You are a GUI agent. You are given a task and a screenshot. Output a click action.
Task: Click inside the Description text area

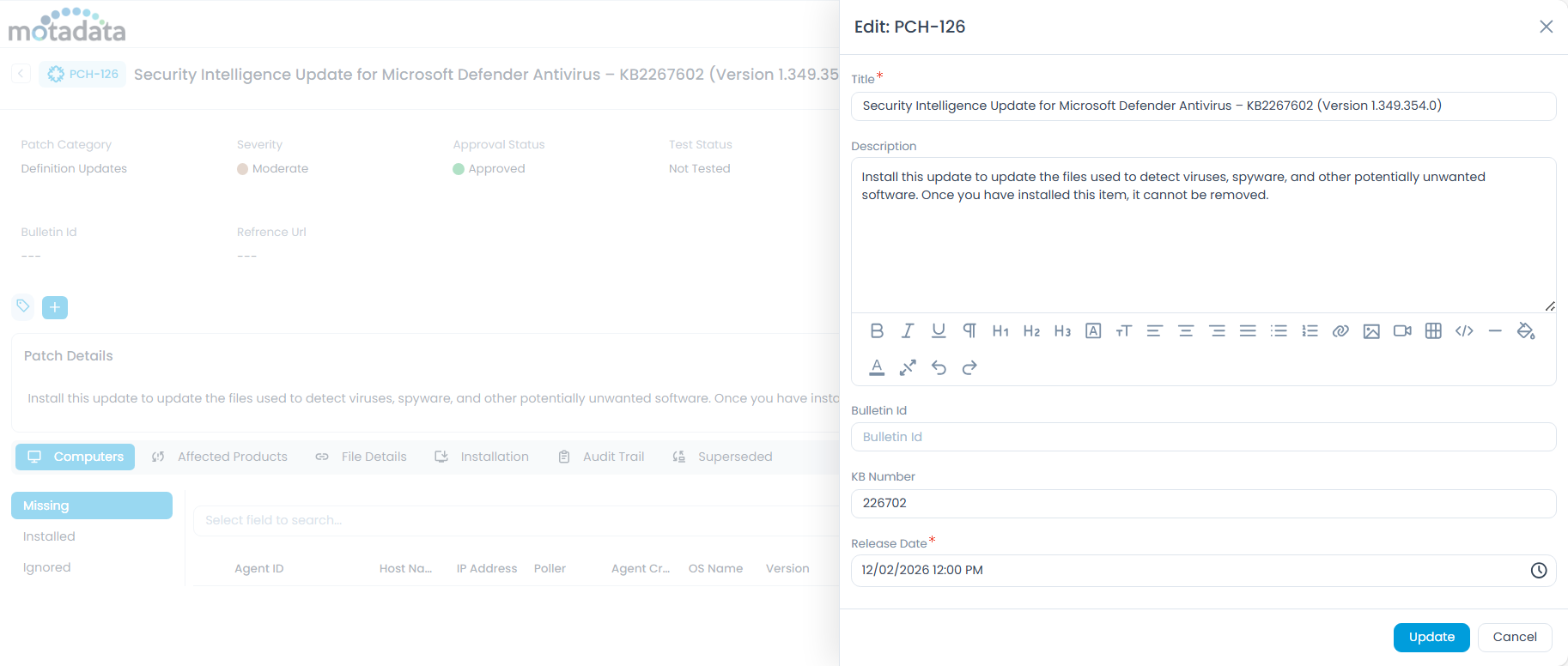tap(1203, 234)
